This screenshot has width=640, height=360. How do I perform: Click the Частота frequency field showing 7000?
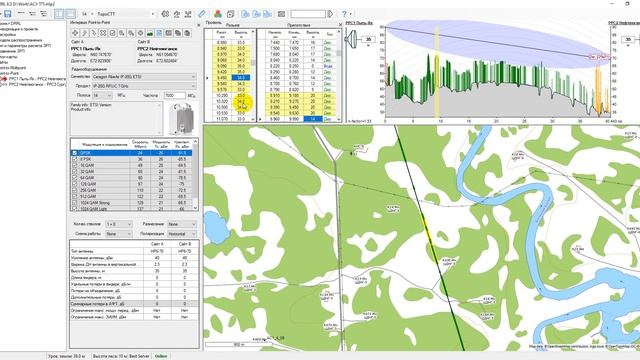[x=175, y=95]
